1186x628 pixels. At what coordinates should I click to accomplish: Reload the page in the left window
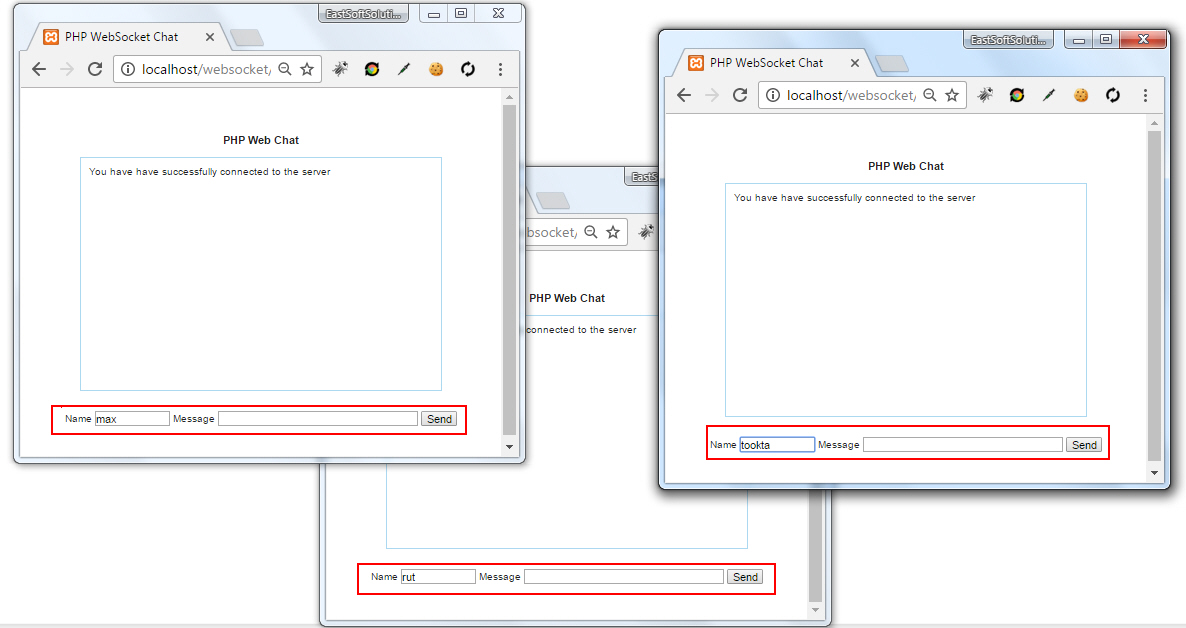point(95,68)
